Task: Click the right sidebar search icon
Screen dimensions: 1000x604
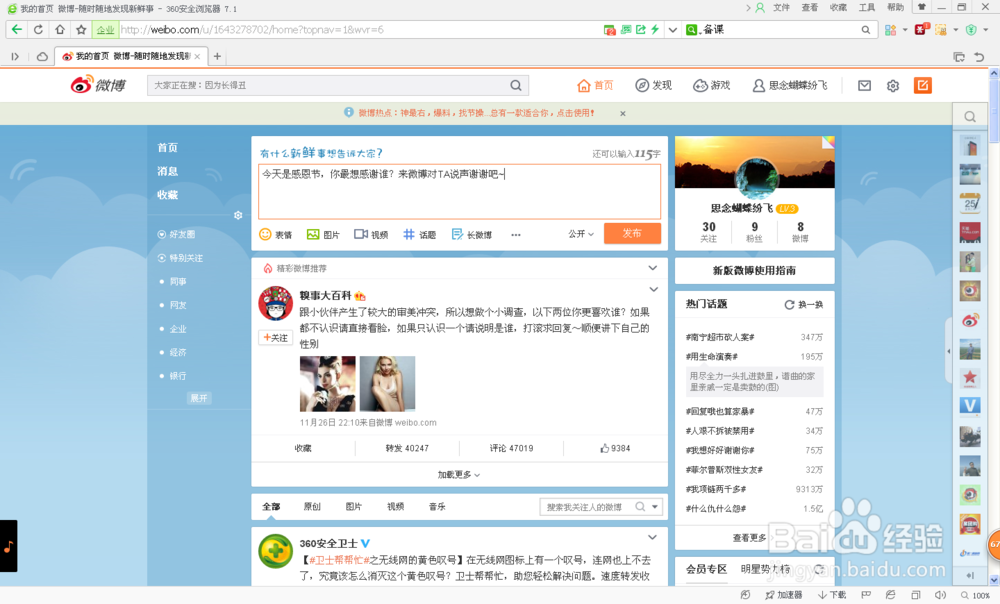Action: coord(969,117)
